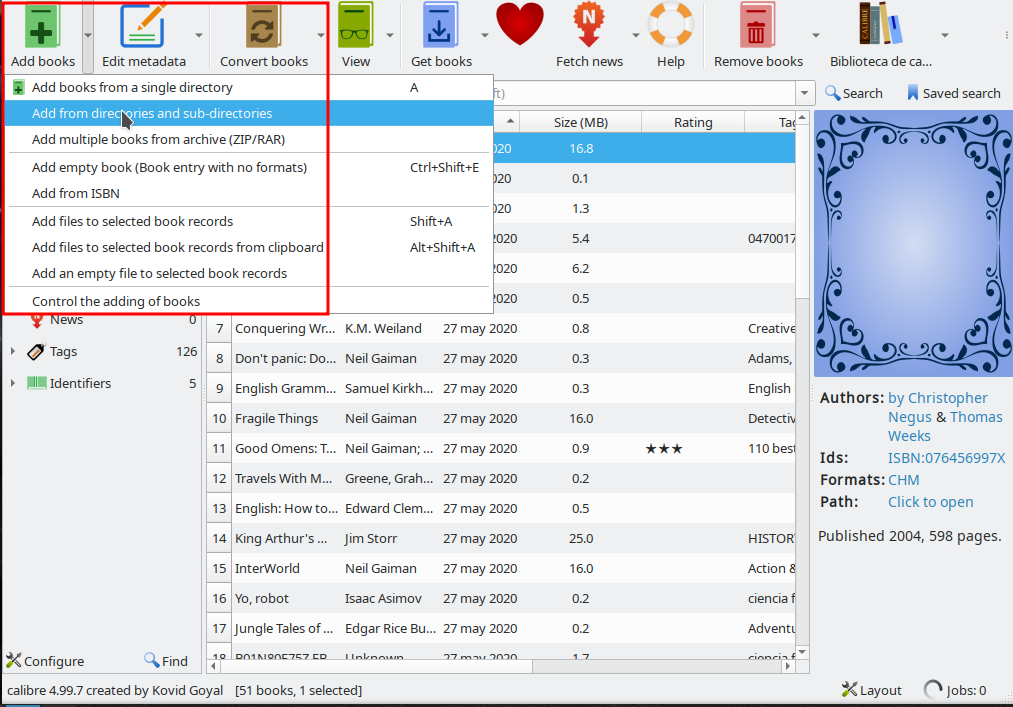Click the Search magnifier button
1013x707 pixels.
click(854, 94)
